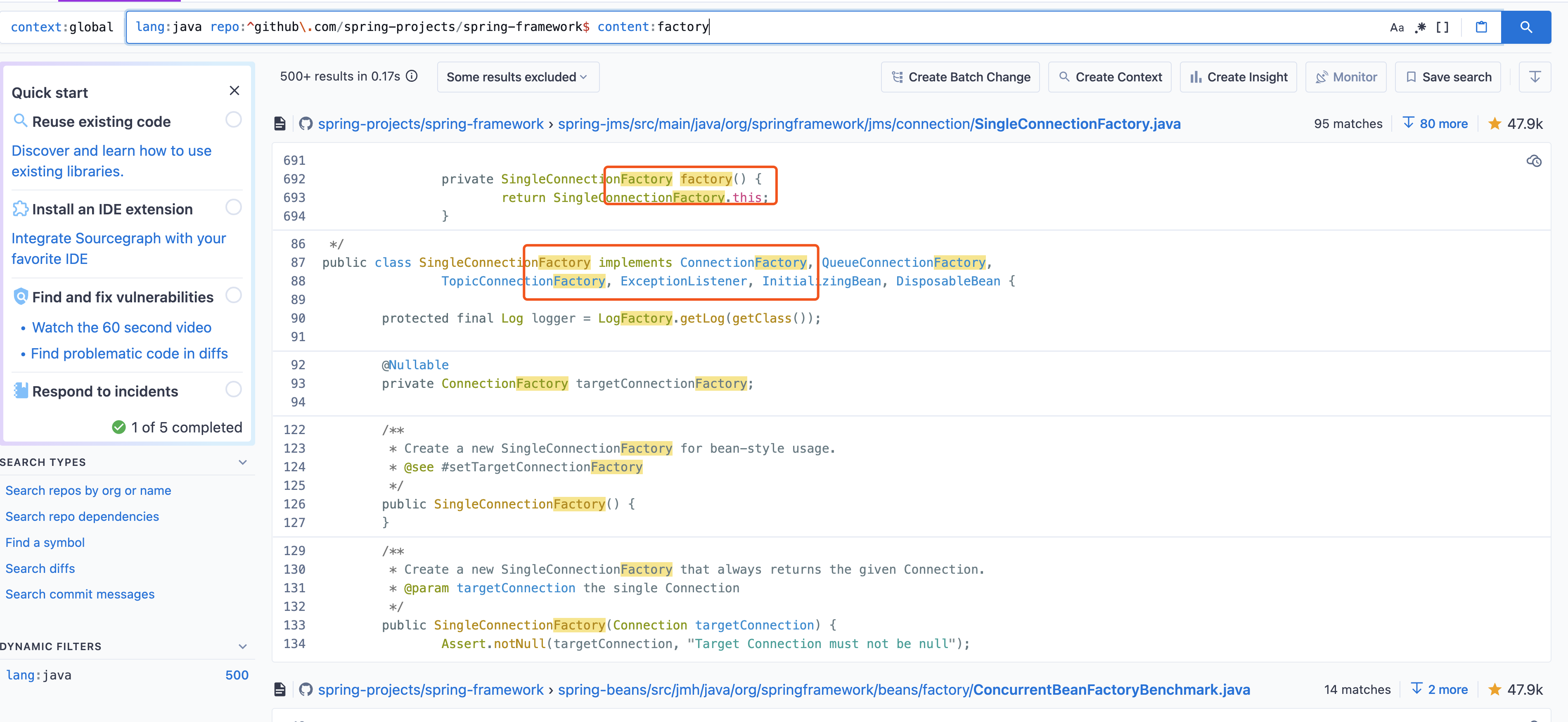Click star icon on SingleConnectionFactory result
This screenshot has width=1568, height=722.
pos(1495,123)
